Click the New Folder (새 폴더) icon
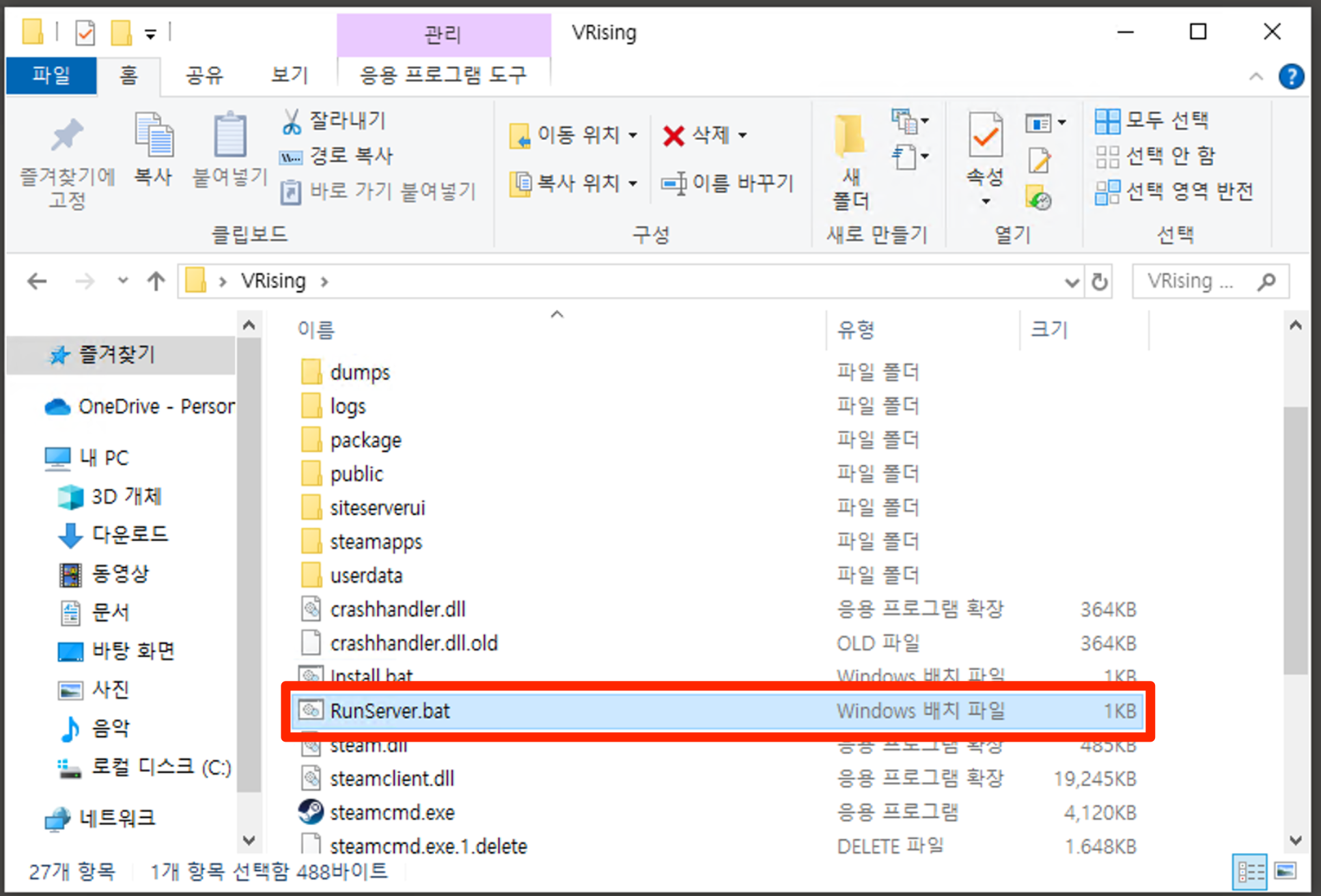Screen dimensions: 1321x896 click(x=850, y=137)
